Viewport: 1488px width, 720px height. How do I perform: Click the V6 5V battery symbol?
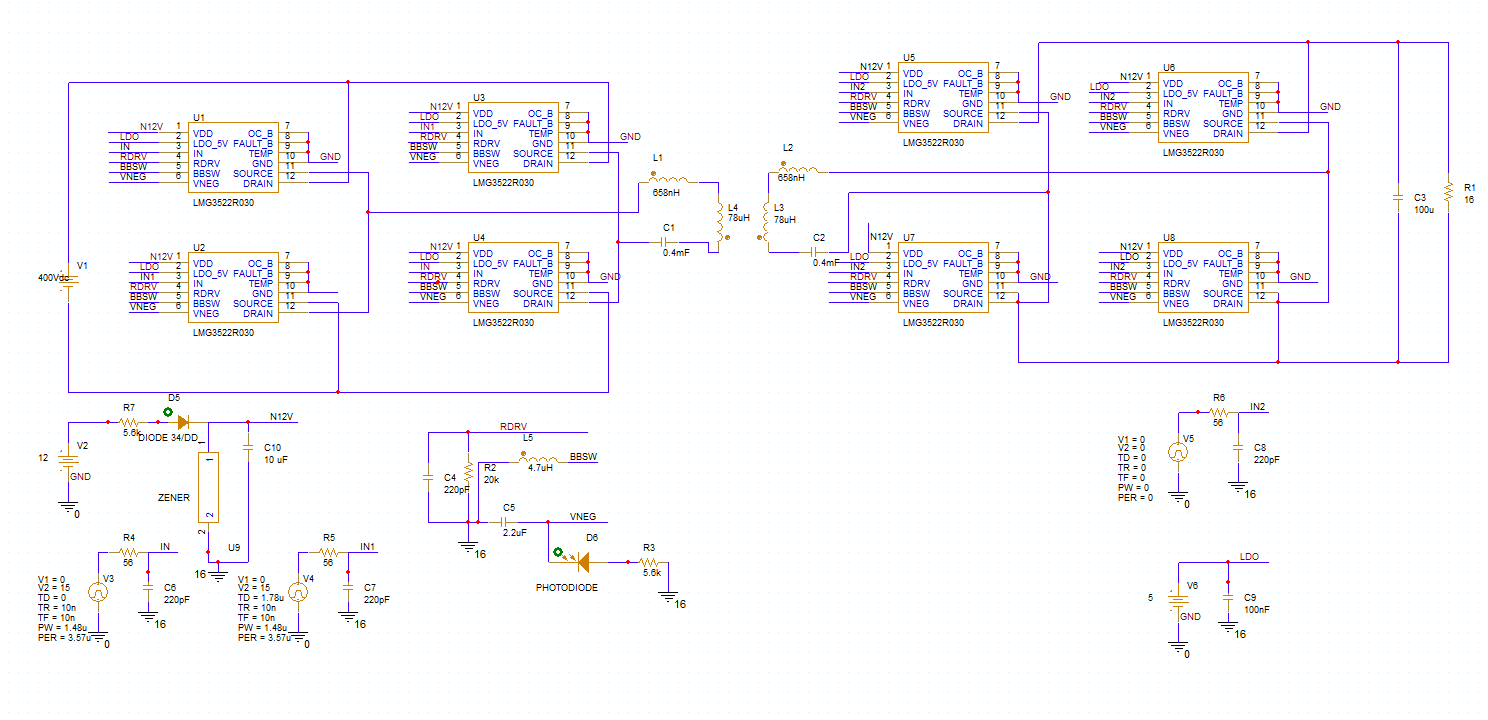pyautogui.click(x=1179, y=600)
